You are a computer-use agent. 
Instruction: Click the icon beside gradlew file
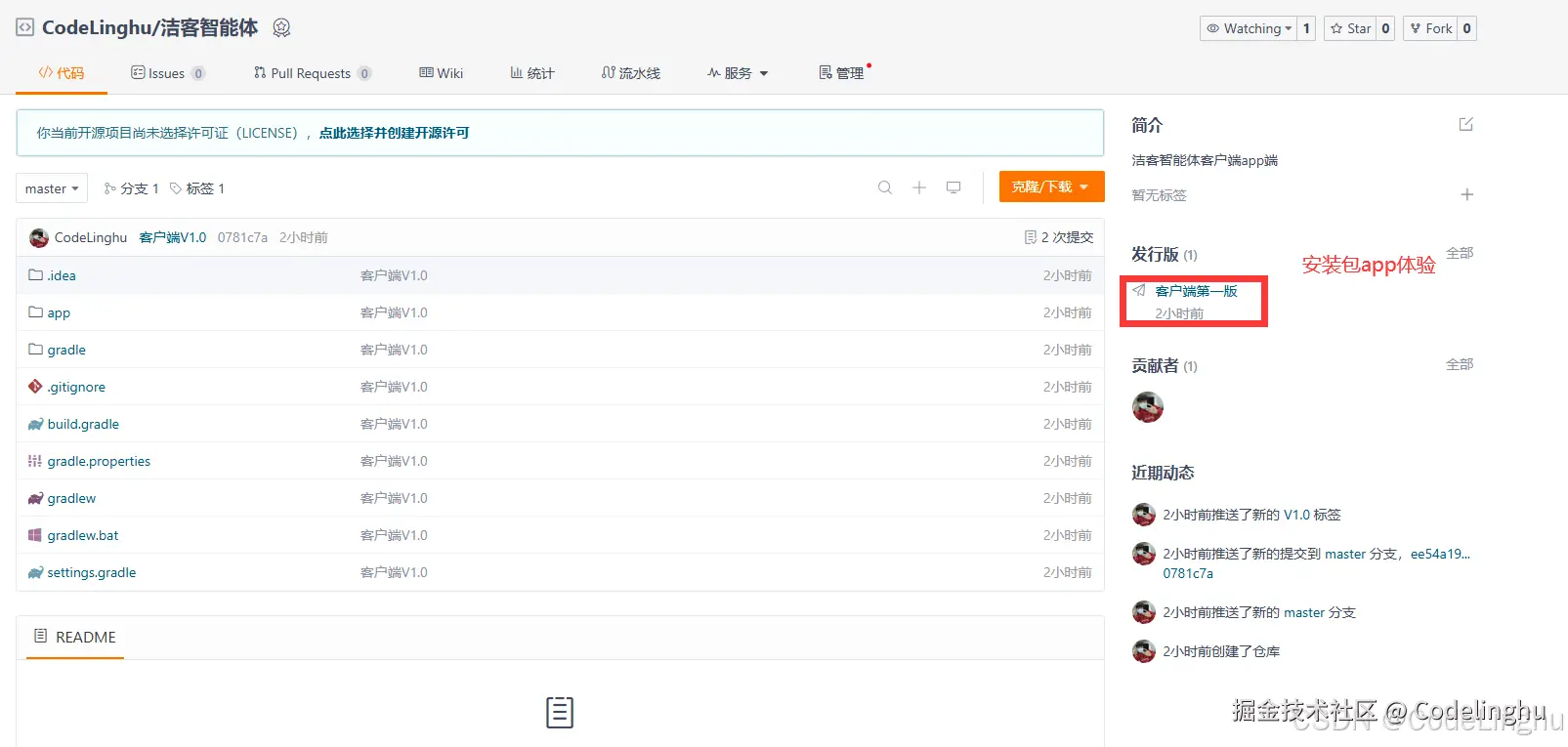tap(35, 498)
